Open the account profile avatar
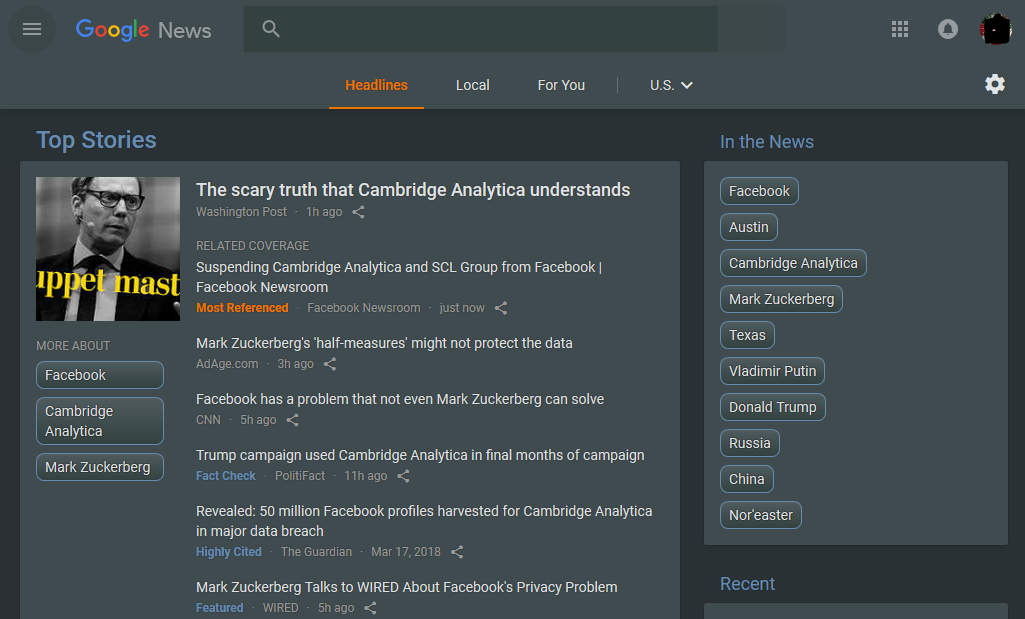This screenshot has height=619, width=1025. (996, 29)
